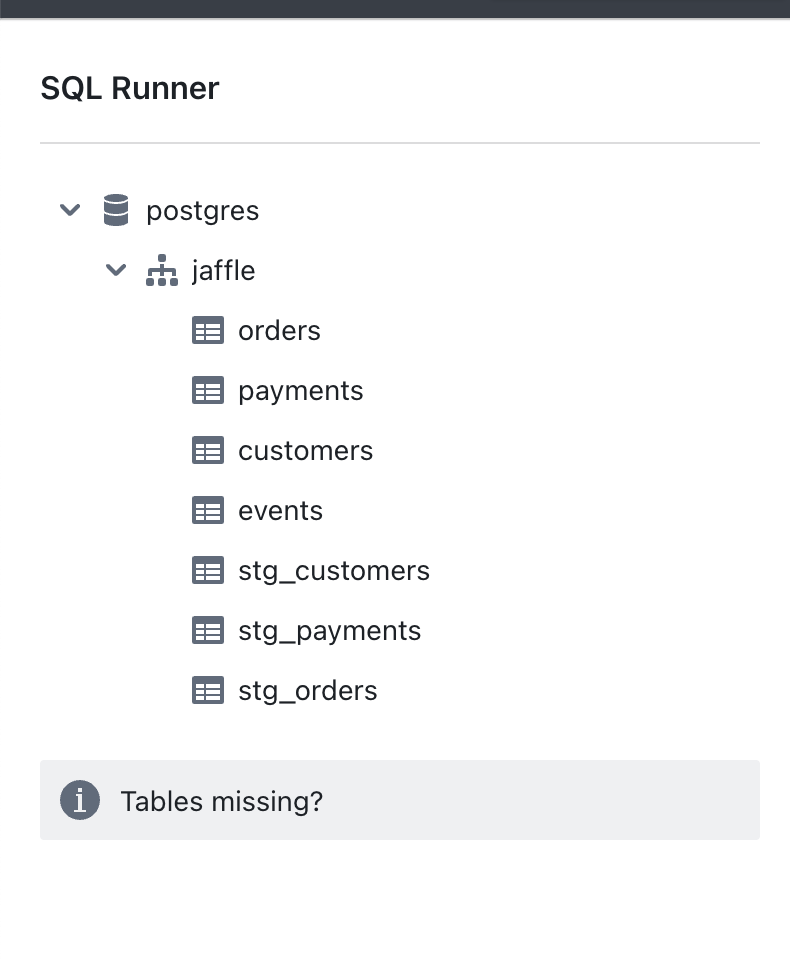The image size is (790, 960).
Task: Click the jaffle schema icon
Action: pos(161,270)
